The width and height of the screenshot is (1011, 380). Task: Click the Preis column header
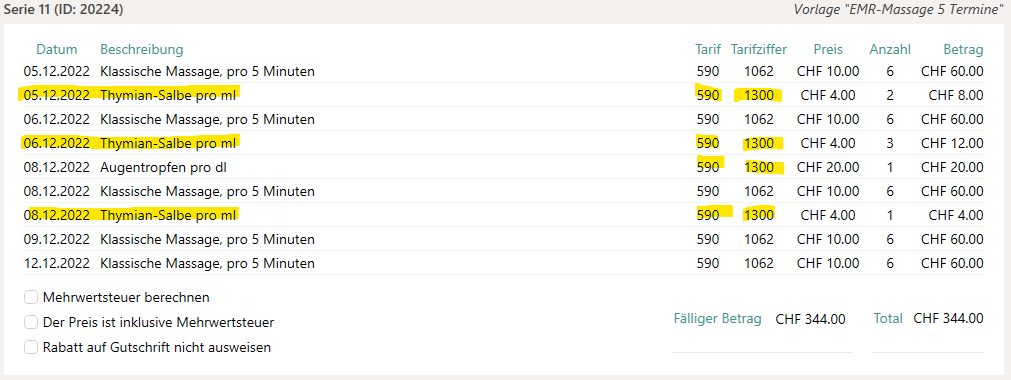pos(828,50)
